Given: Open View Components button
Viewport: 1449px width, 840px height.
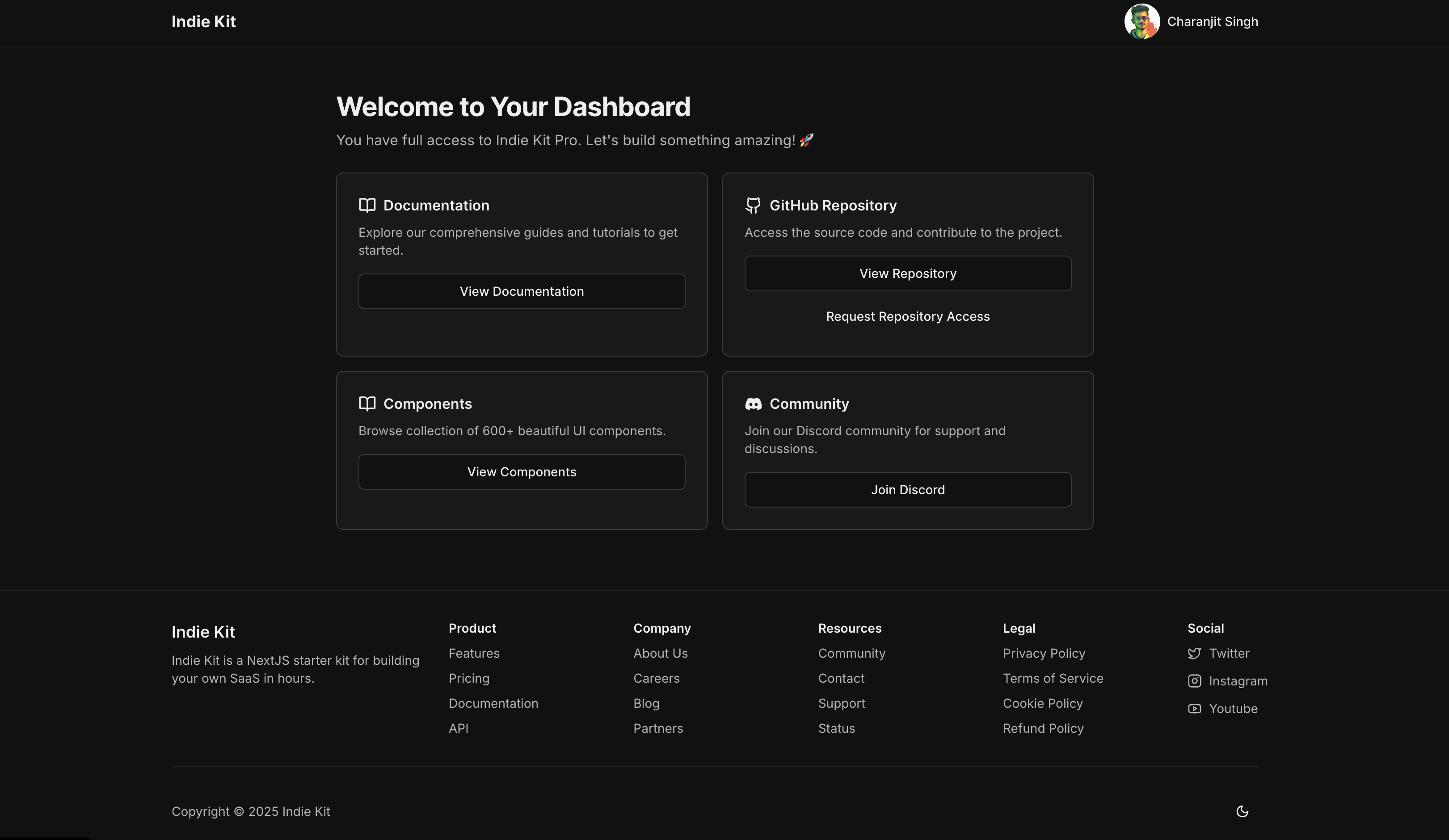Looking at the screenshot, I should (522, 471).
